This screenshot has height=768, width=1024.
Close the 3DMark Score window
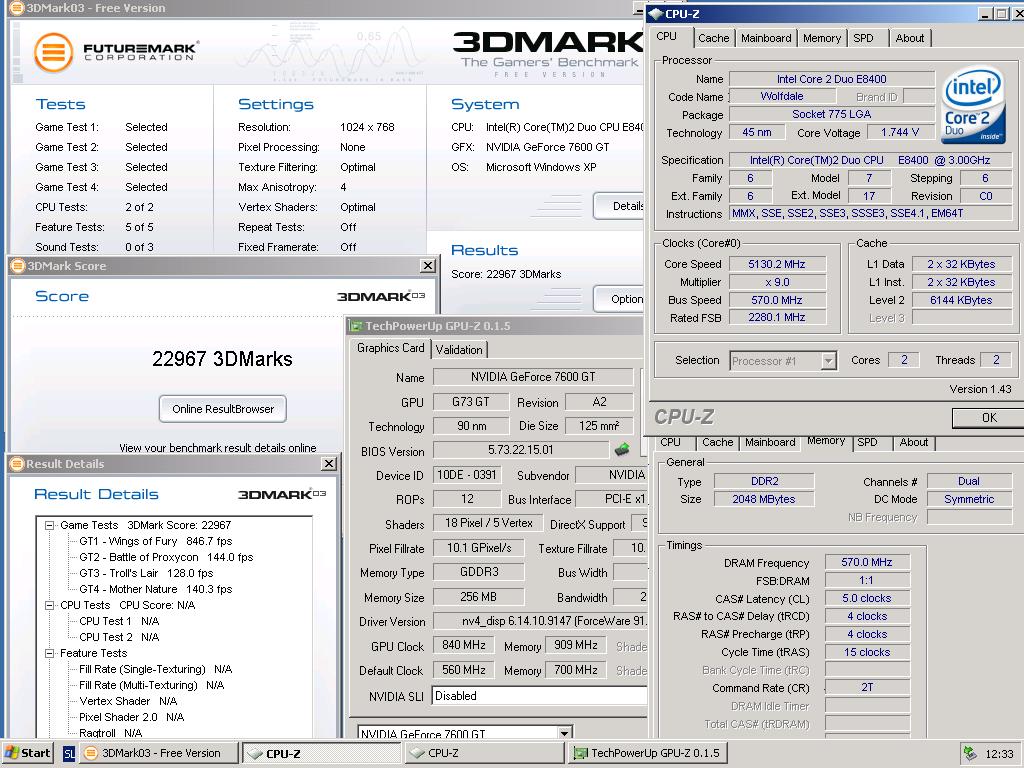[428, 266]
